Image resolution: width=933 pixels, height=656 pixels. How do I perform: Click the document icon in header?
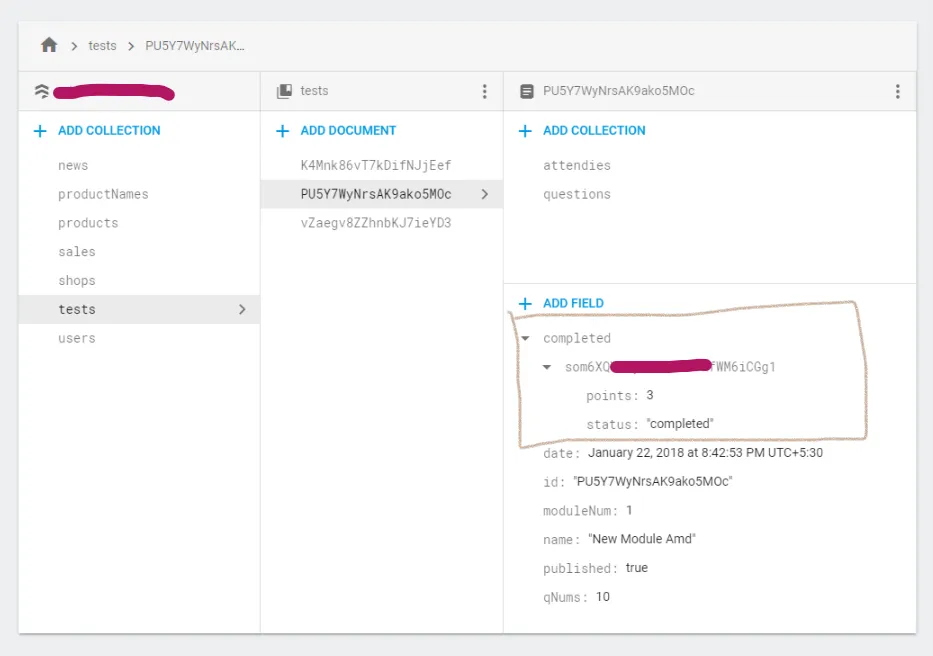[527, 91]
